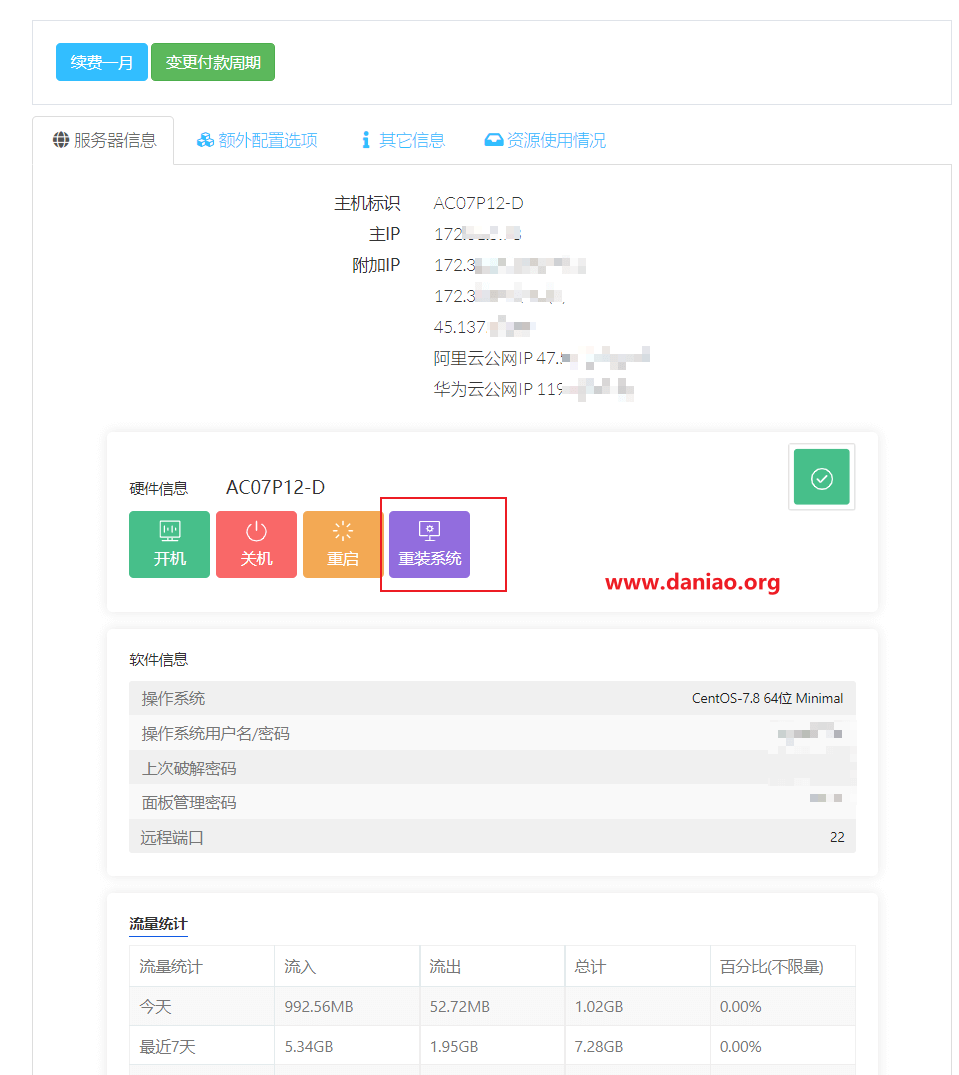This screenshot has width=959, height=1075.
Task: Open the 其它信息 tab
Action: click(403, 141)
